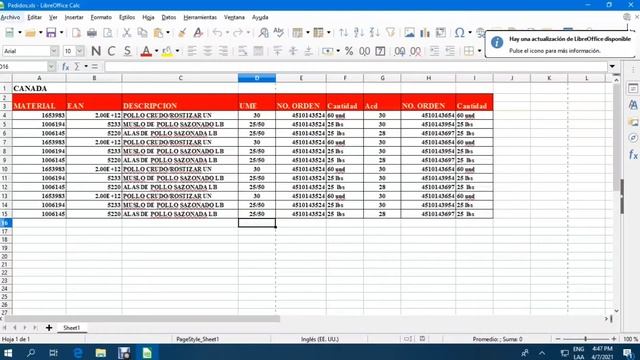
Task: Toggle wrap text icon
Action: point(243,51)
